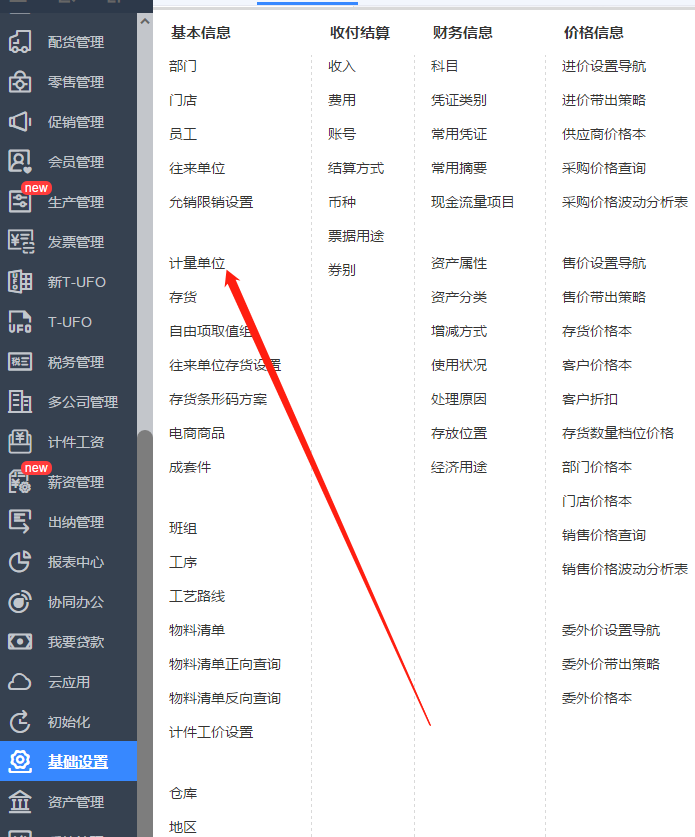This screenshot has height=837, width=695.
Task: Open 门店 under 基本信息
Action: click(x=183, y=100)
